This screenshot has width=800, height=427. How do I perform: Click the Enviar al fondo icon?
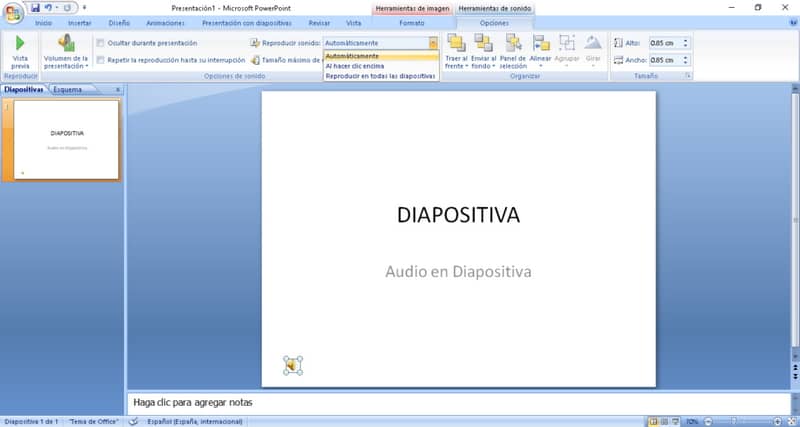[483, 43]
